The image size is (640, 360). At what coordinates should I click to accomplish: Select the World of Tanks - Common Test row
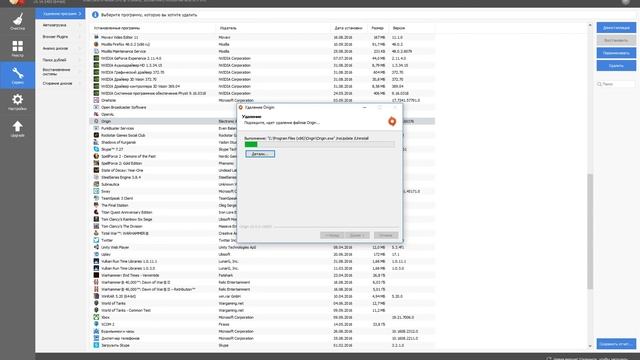coord(262,310)
